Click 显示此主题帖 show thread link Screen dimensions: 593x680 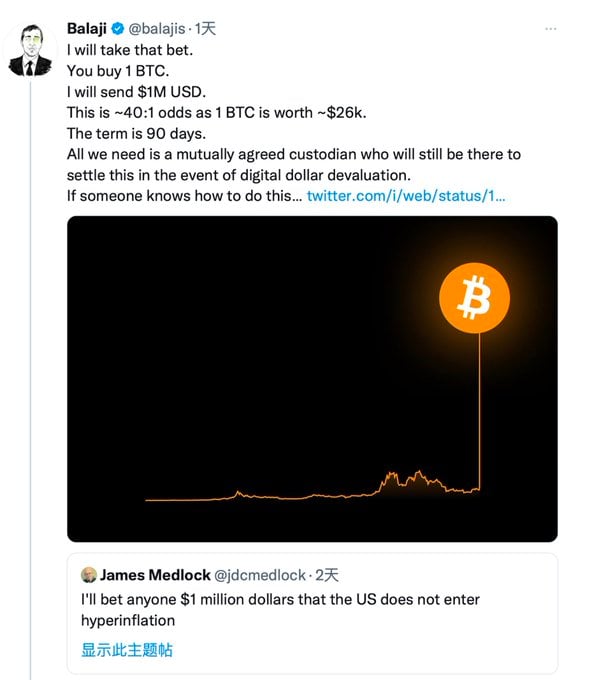tap(127, 650)
